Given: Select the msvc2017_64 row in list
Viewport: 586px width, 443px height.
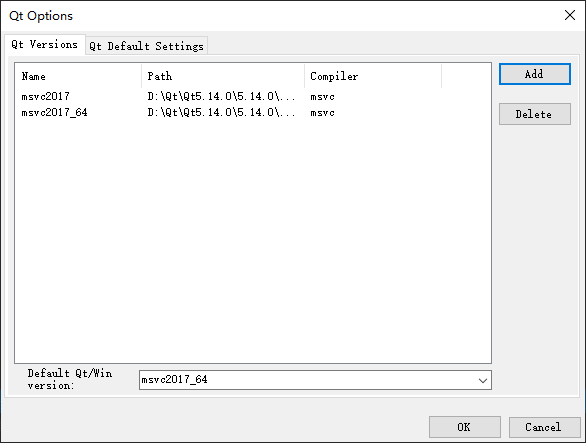Looking at the screenshot, I should click(x=253, y=113).
